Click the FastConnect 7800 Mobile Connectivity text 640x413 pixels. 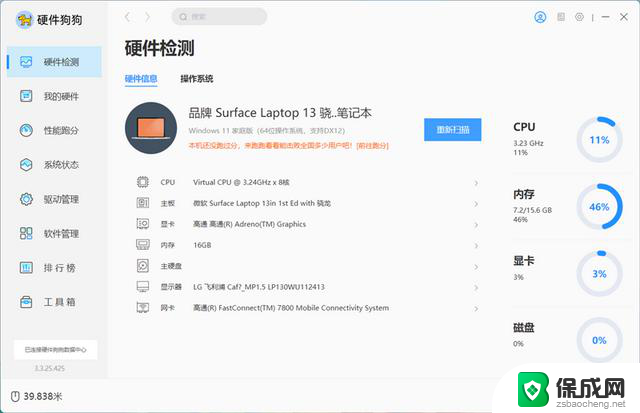[x=291, y=308]
